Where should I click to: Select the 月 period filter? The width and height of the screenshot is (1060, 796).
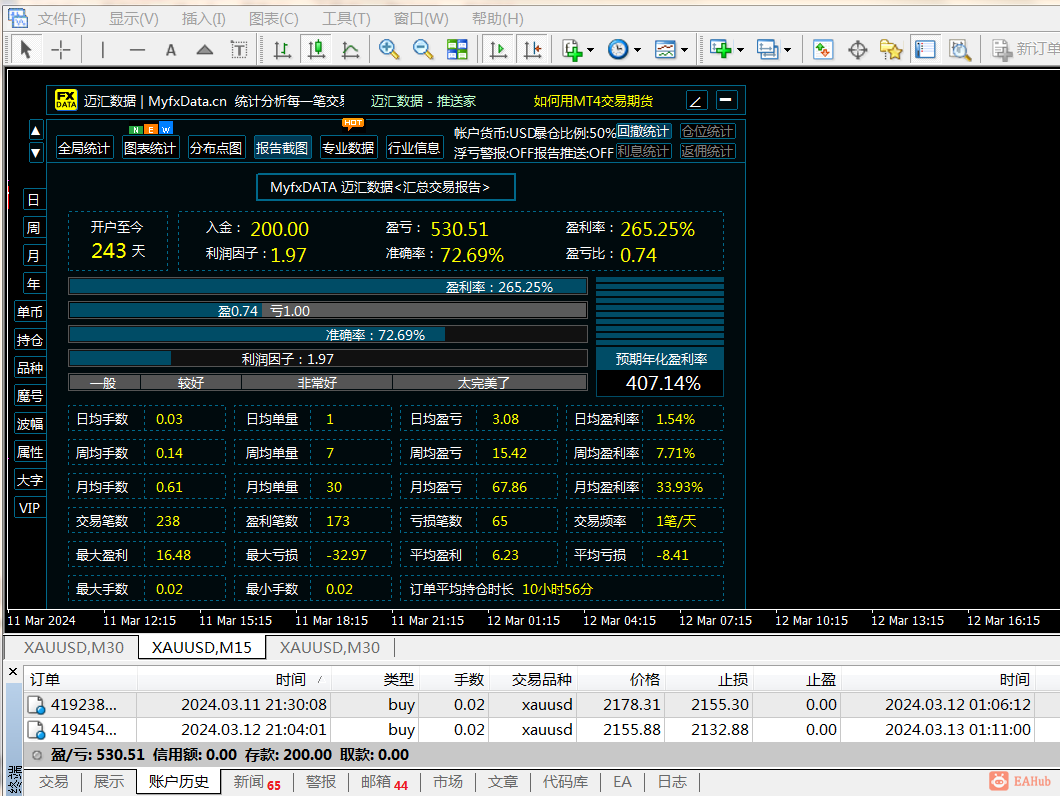pyautogui.click(x=34, y=256)
